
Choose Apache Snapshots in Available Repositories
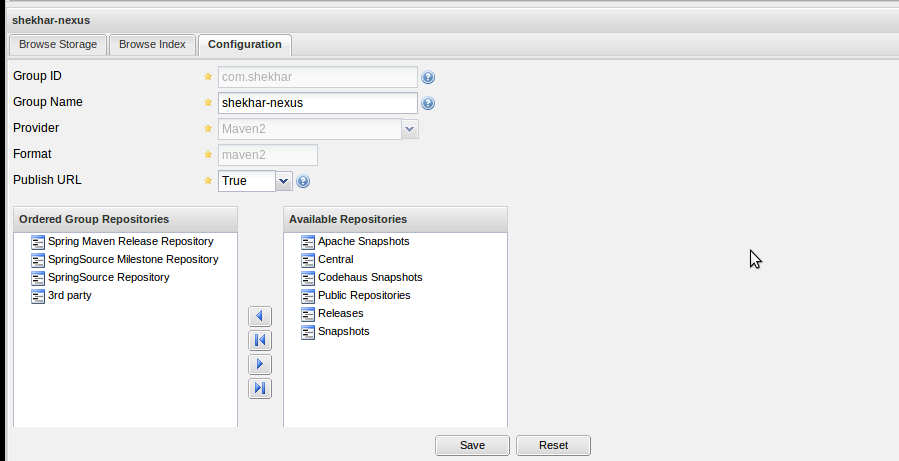coord(363,242)
